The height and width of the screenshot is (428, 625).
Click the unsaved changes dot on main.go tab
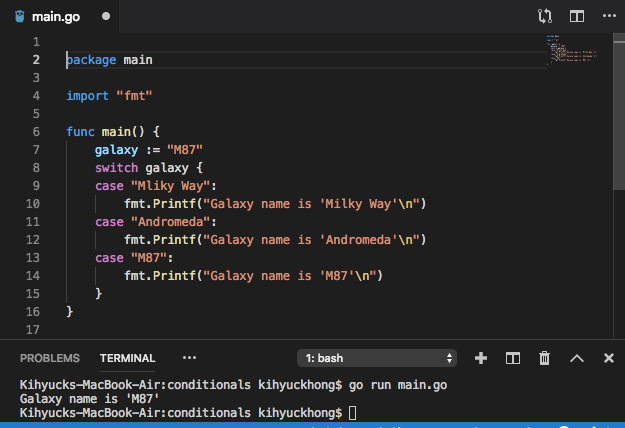coord(106,16)
